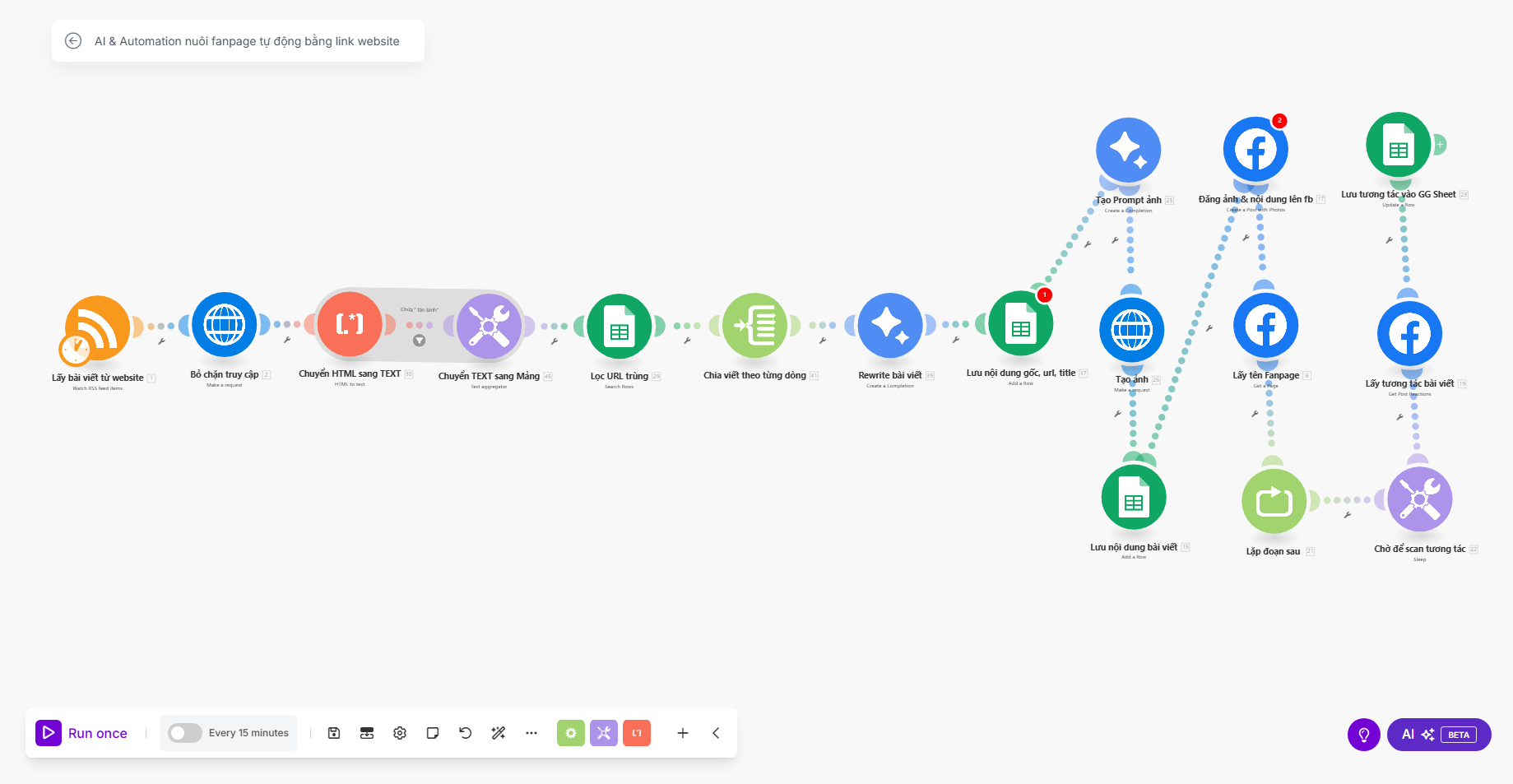Click wrench between 'Lặp đoạn sau' and sleep module

click(x=1348, y=515)
